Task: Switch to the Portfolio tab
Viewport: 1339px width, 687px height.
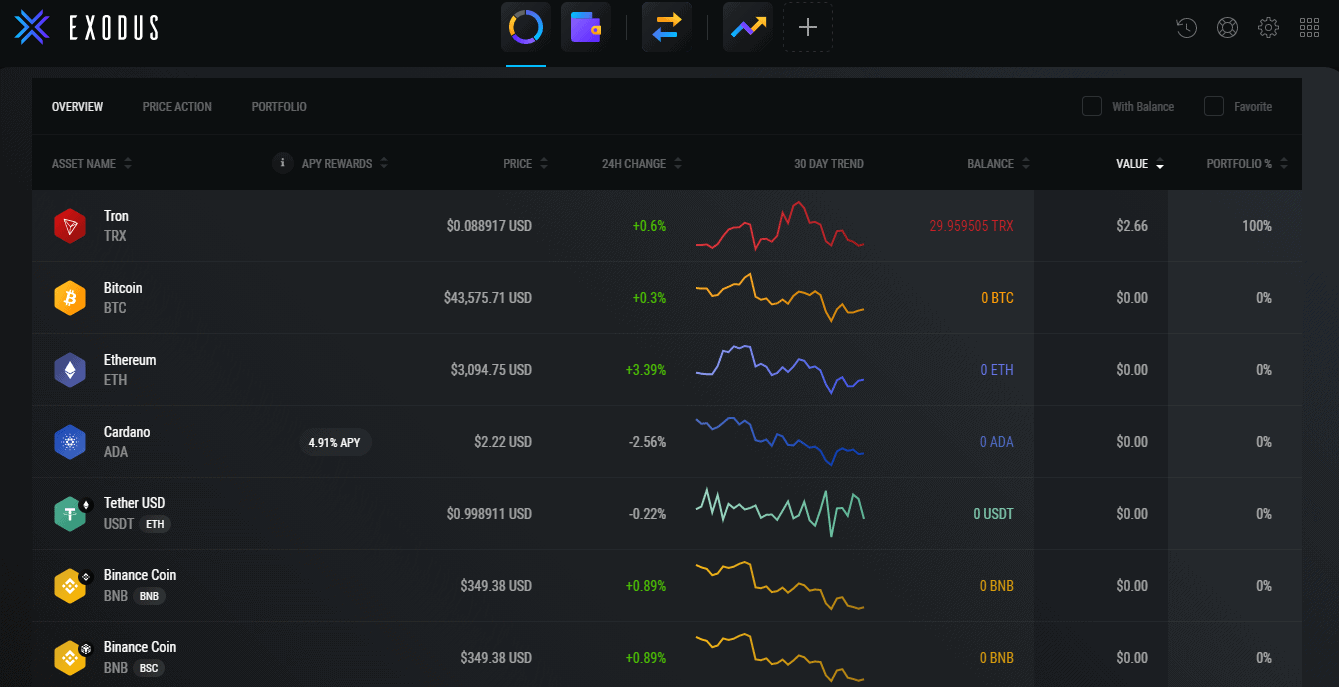Action: pyautogui.click(x=279, y=107)
